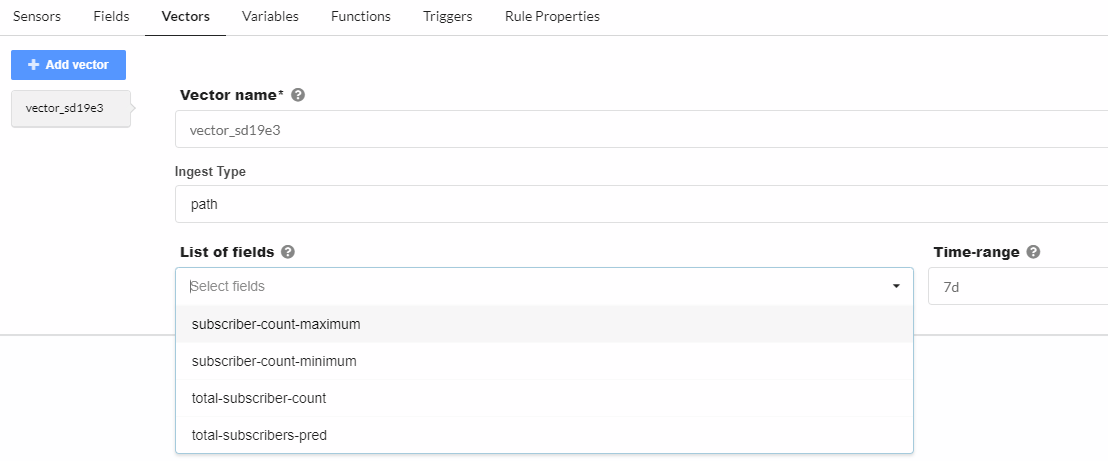The width and height of the screenshot is (1108, 461).
Task: Go to the Functions tab
Action: click(361, 17)
